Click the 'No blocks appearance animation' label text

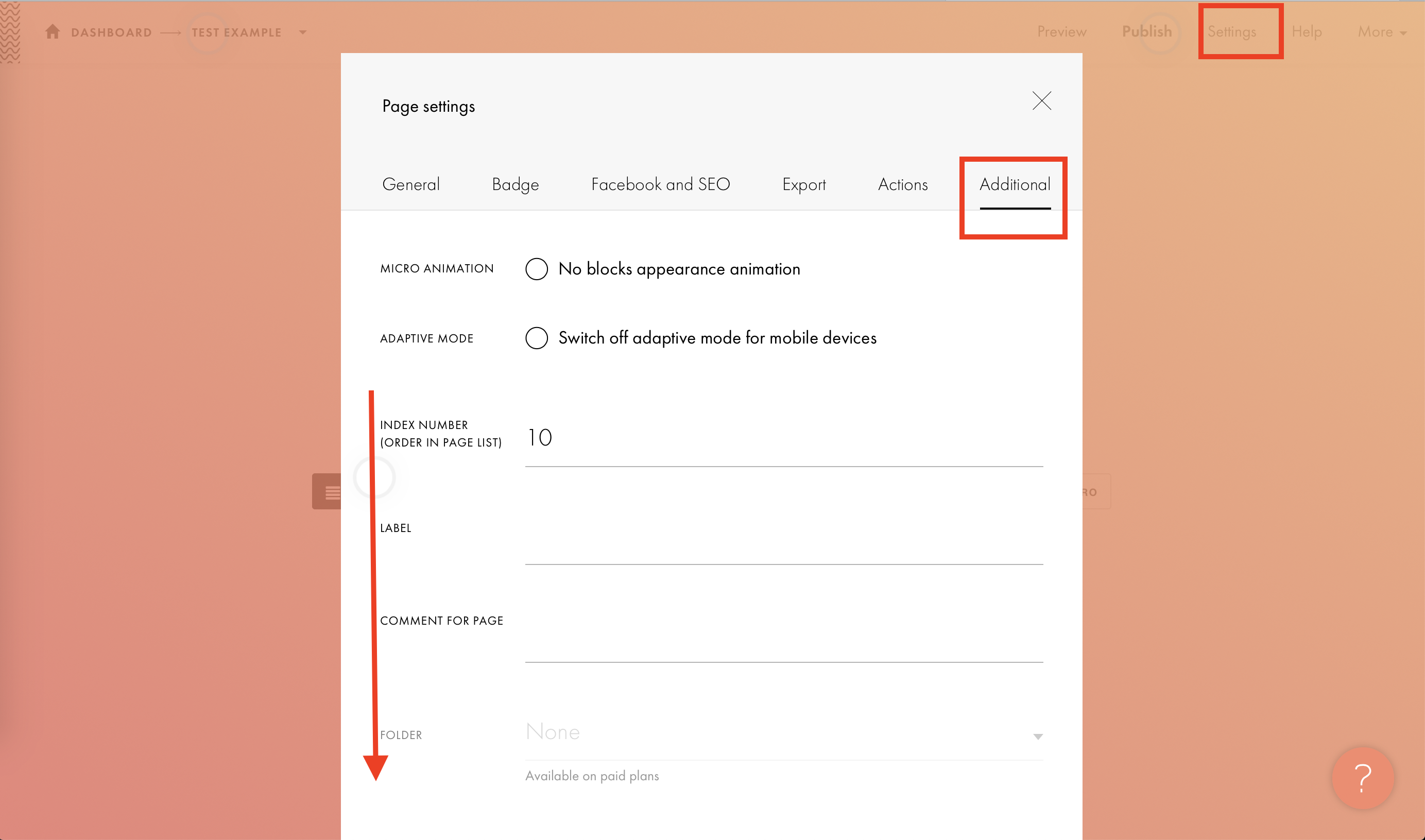click(679, 269)
